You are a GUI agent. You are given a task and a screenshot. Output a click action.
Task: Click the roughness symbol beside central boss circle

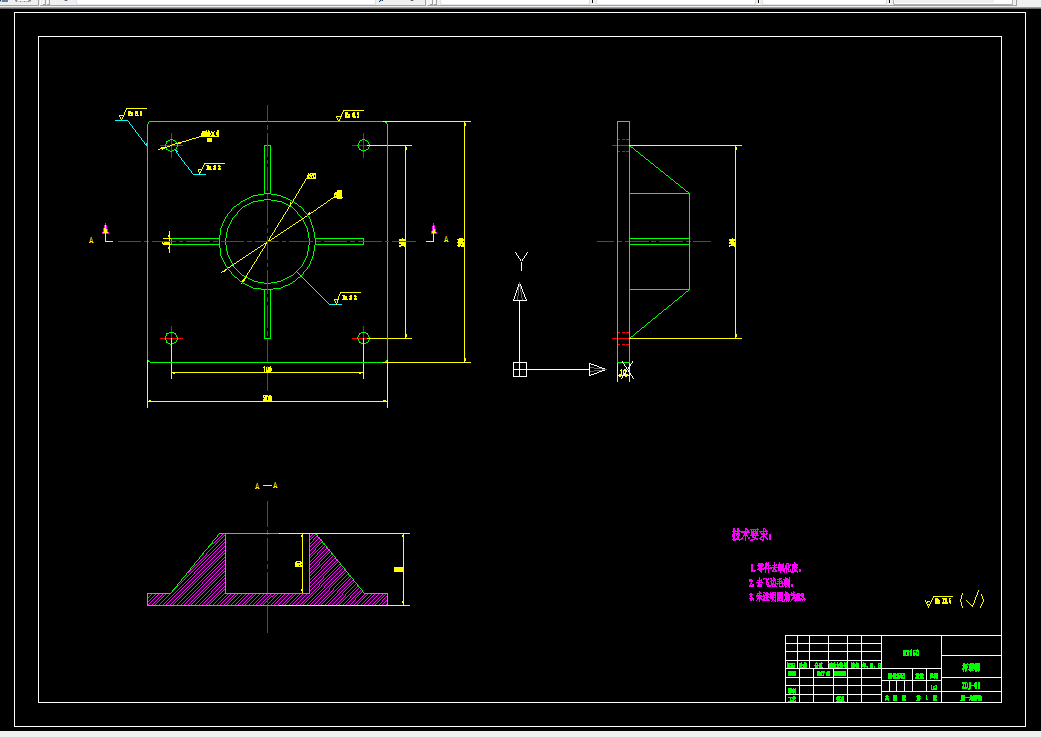click(347, 297)
